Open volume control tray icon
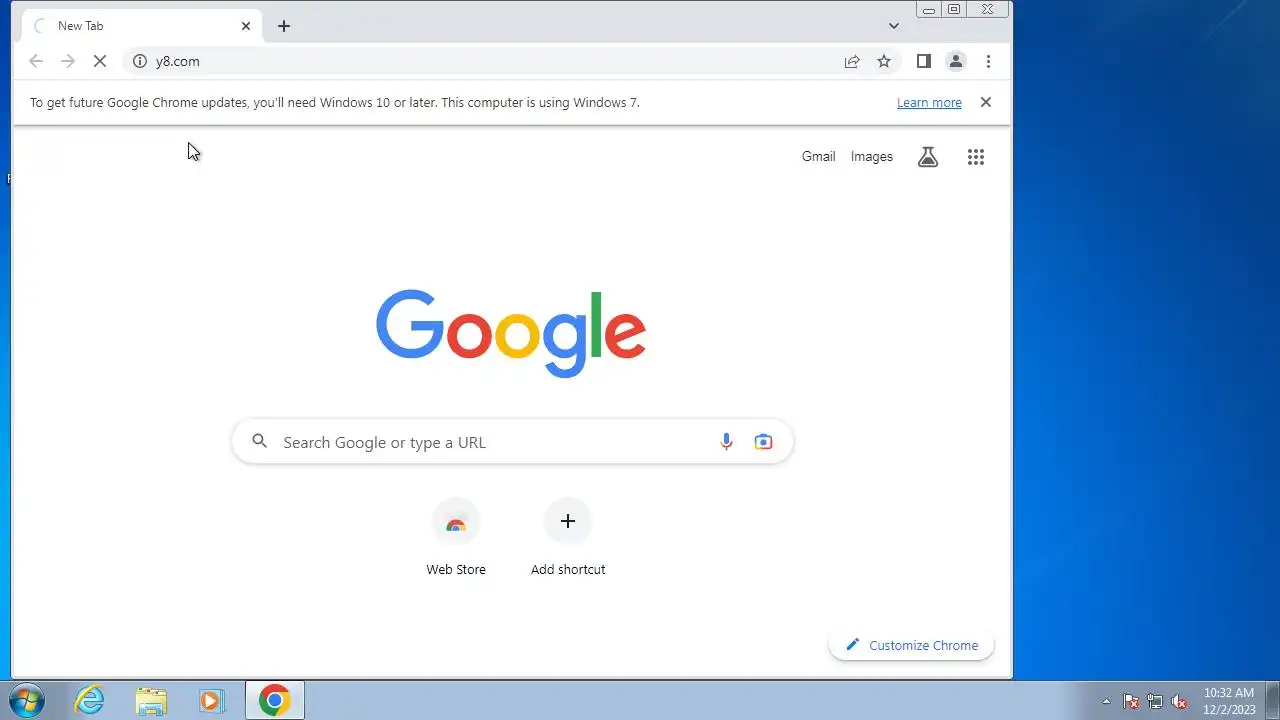Image resolution: width=1280 pixels, height=720 pixels. coord(1180,701)
